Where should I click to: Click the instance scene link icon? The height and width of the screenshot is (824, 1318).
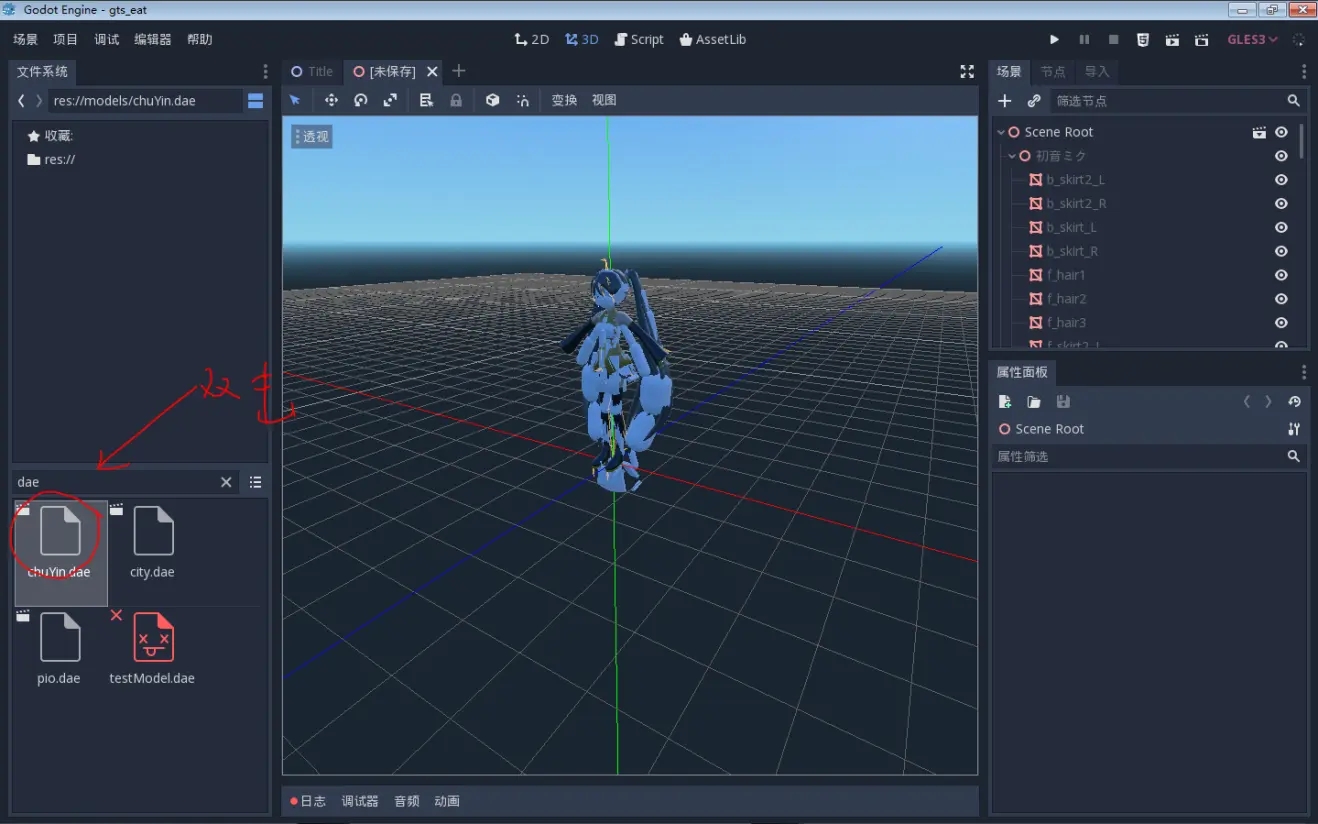(x=1034, y=101)
